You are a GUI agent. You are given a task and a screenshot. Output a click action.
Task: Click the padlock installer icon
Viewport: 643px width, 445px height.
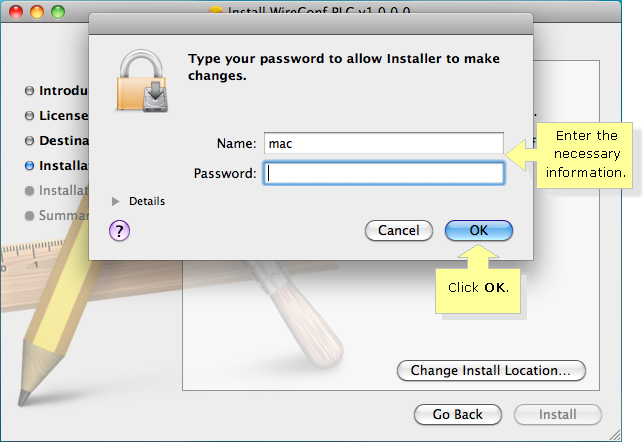point(142,81)
